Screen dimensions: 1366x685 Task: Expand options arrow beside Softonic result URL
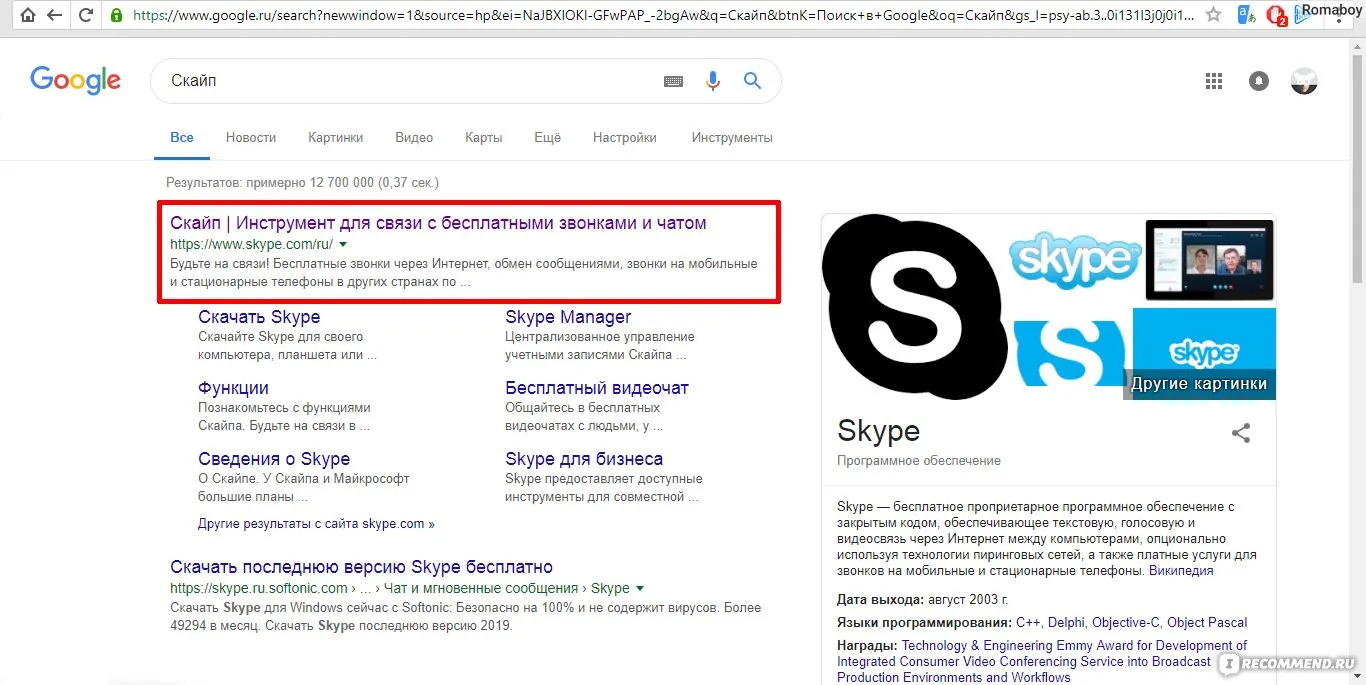click(x=640, y=588)
